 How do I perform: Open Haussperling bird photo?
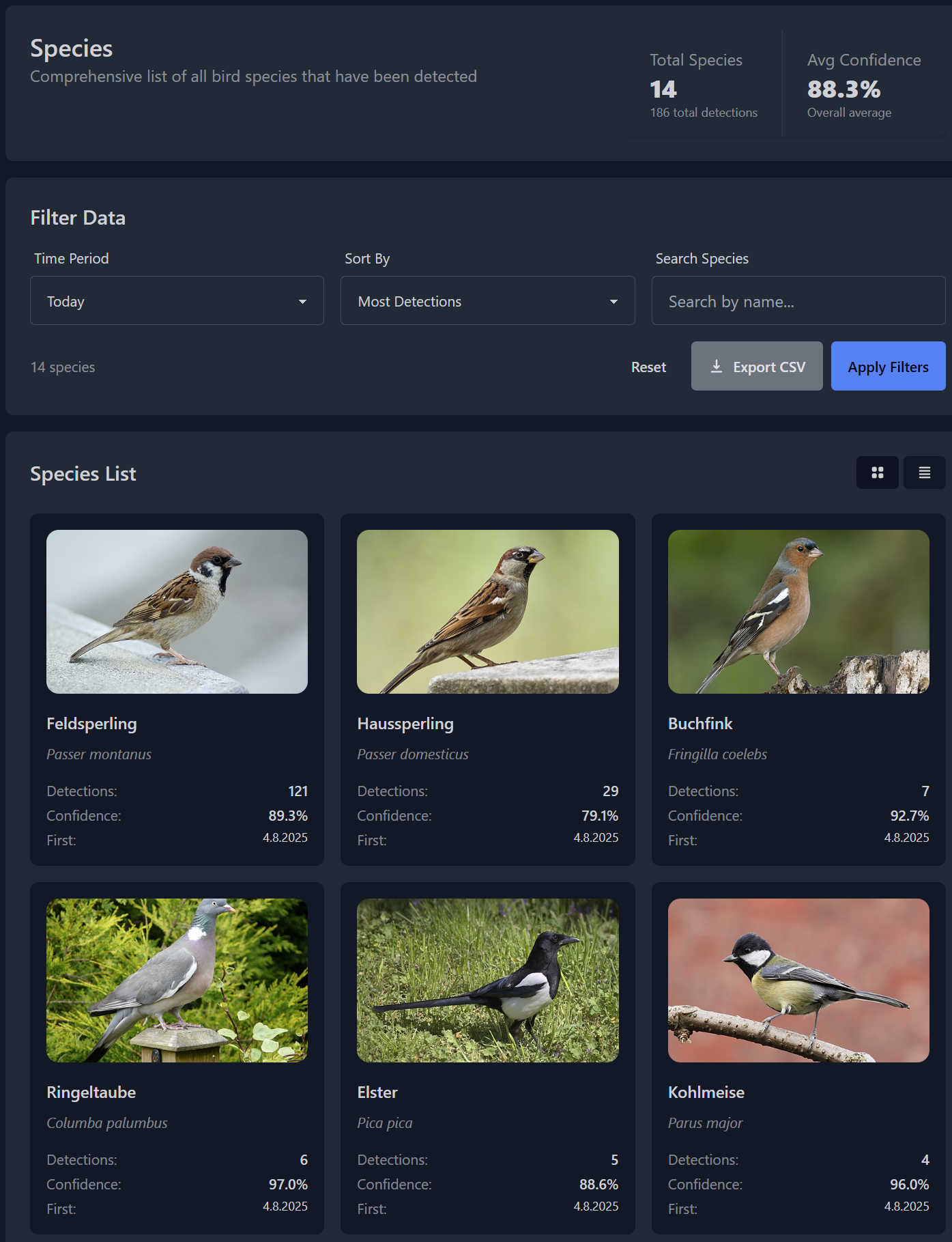coord(487,612)
